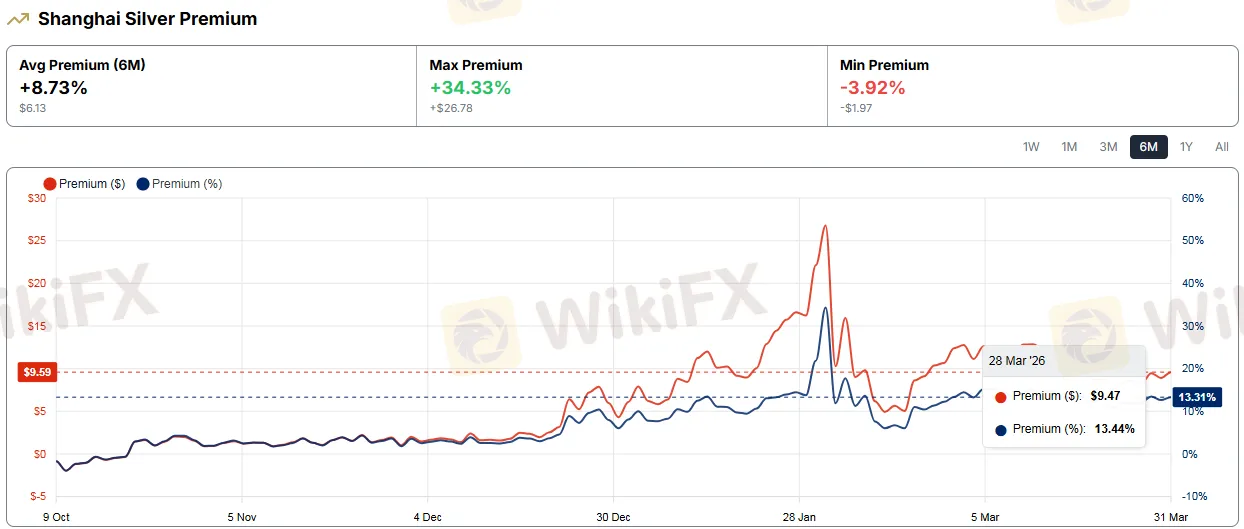Click the blue 13.31% value tag
The image size is (1244, 529).
pos(1196,397)
